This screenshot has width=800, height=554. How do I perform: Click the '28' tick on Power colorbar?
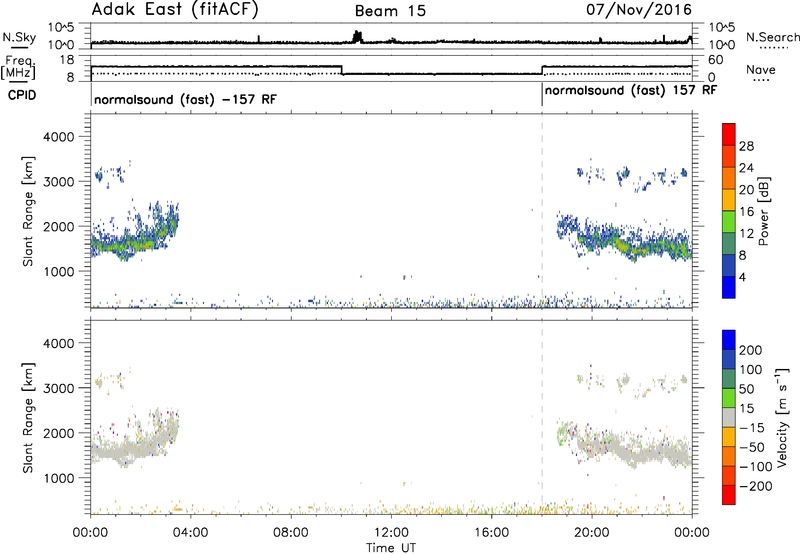point(746,146)
